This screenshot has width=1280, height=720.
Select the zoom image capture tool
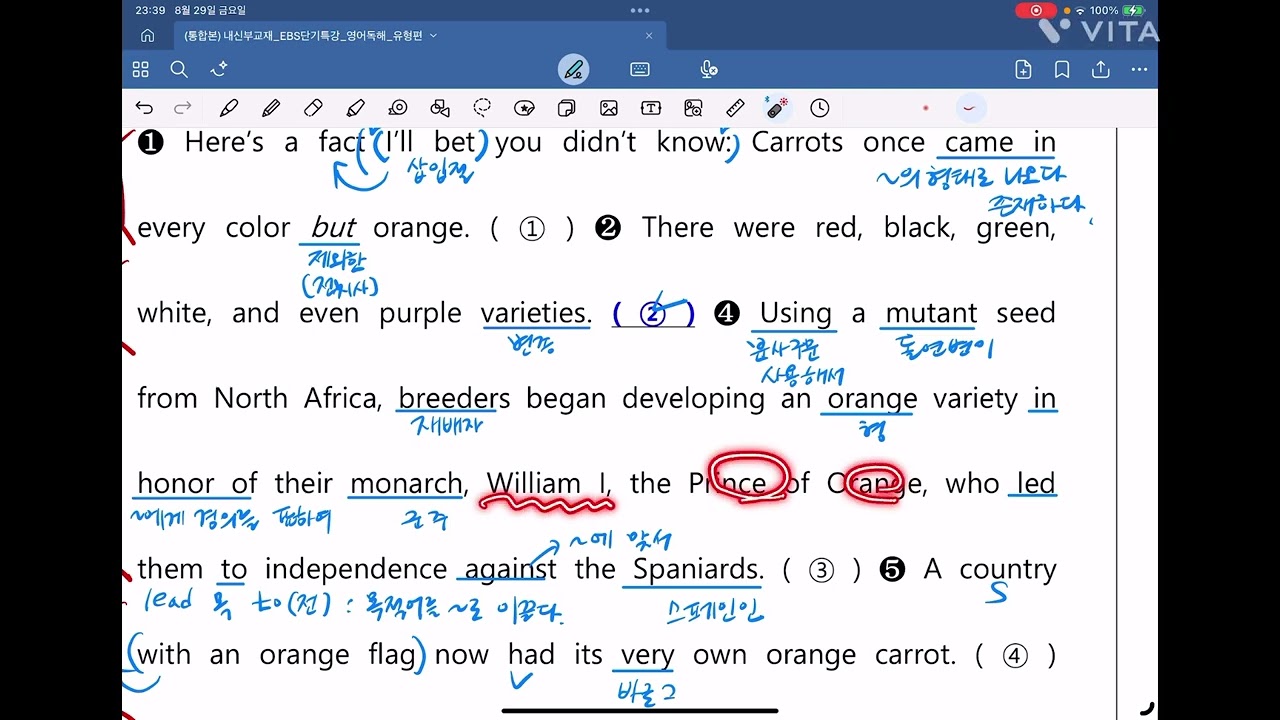tap(693, 108)
